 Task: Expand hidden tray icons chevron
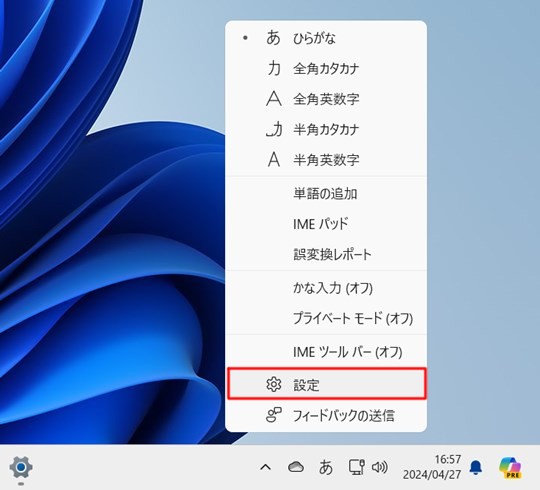click(265, 467)
